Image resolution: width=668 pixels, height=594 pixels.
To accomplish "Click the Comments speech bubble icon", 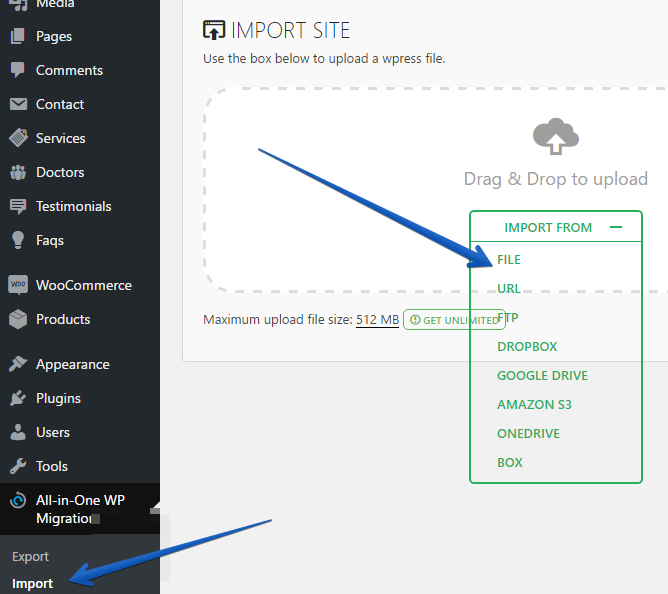I will 18,70.
